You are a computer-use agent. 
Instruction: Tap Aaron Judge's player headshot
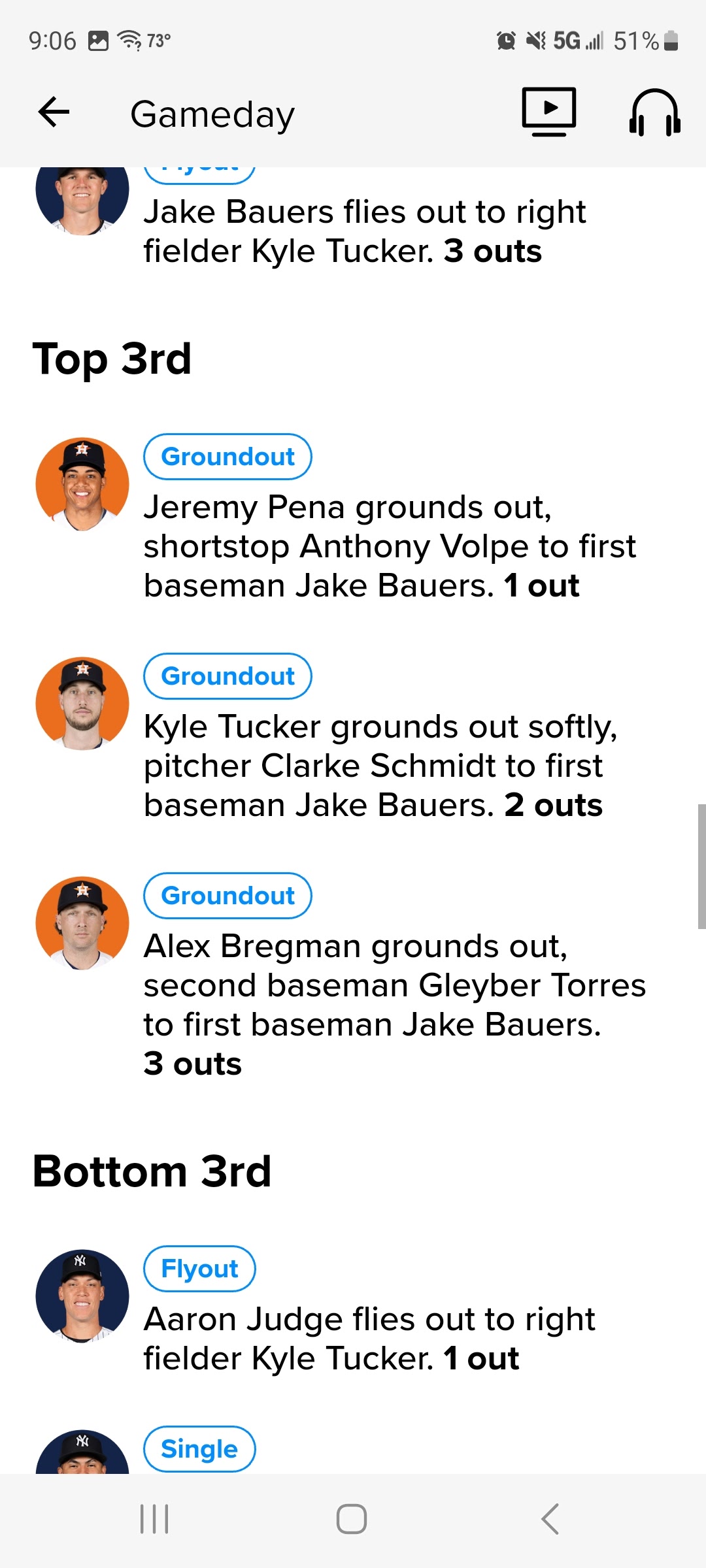pyautogui.click(x=82, y=1296)
